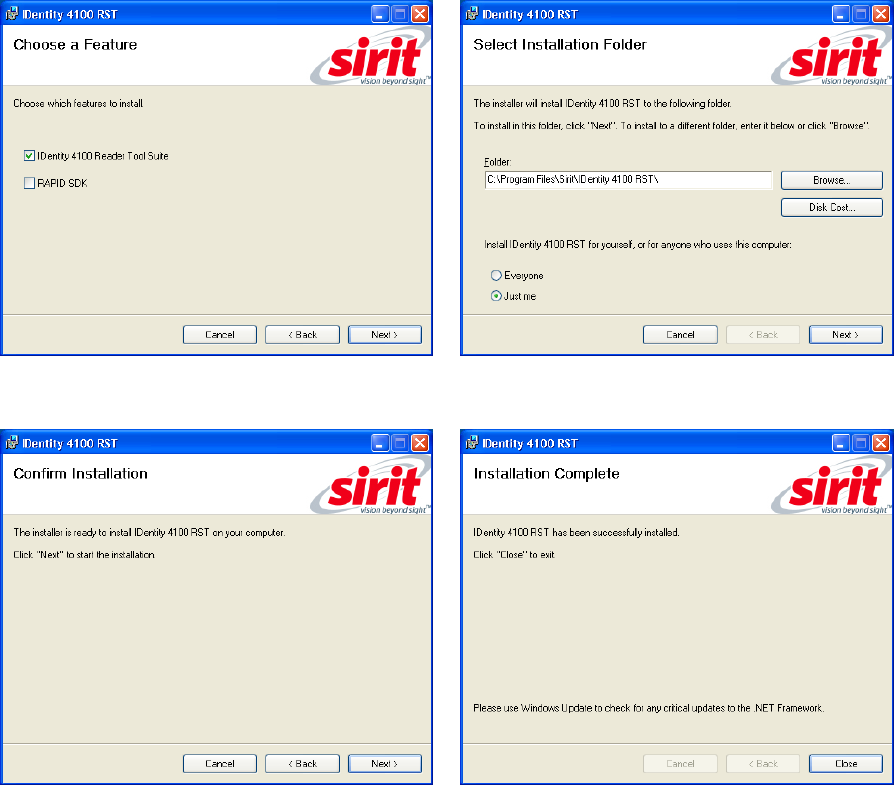Minimize the Confirm Installation window
Viewport: 894px width, 785px height.
tap(380, 442)
